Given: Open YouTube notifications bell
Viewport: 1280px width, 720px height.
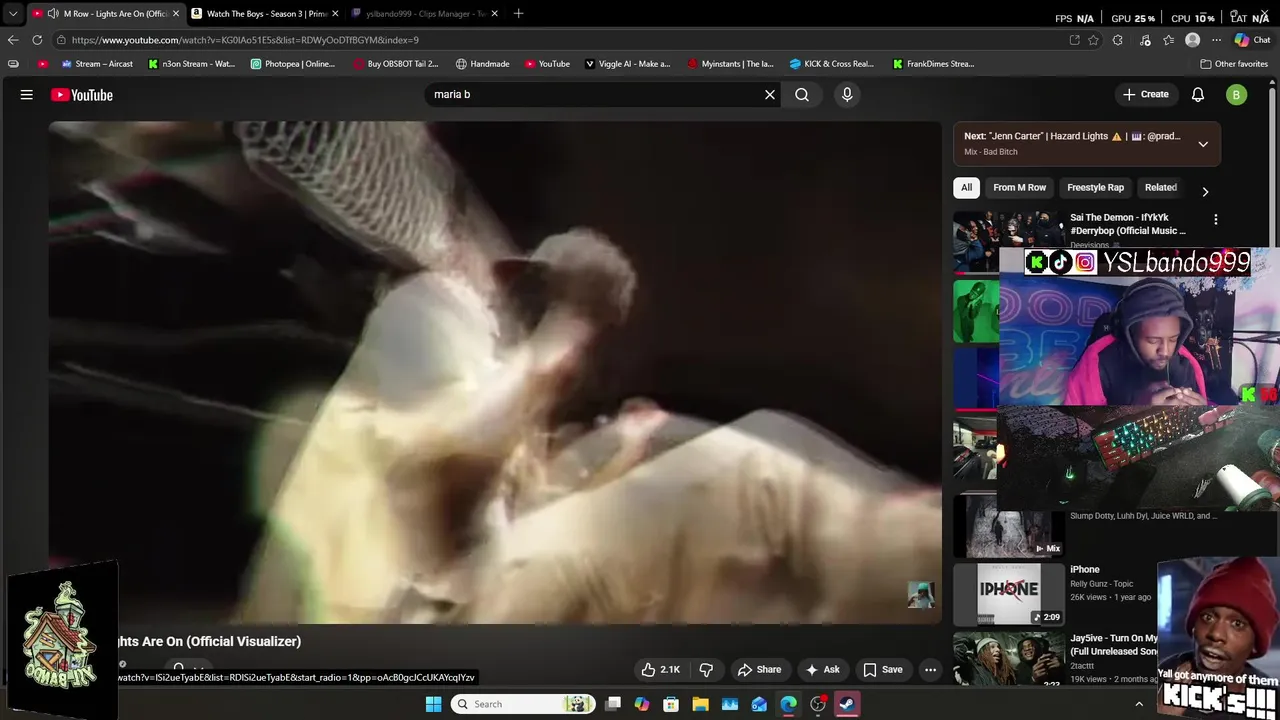Looking at the screenshot, I should pos(1198,95).
